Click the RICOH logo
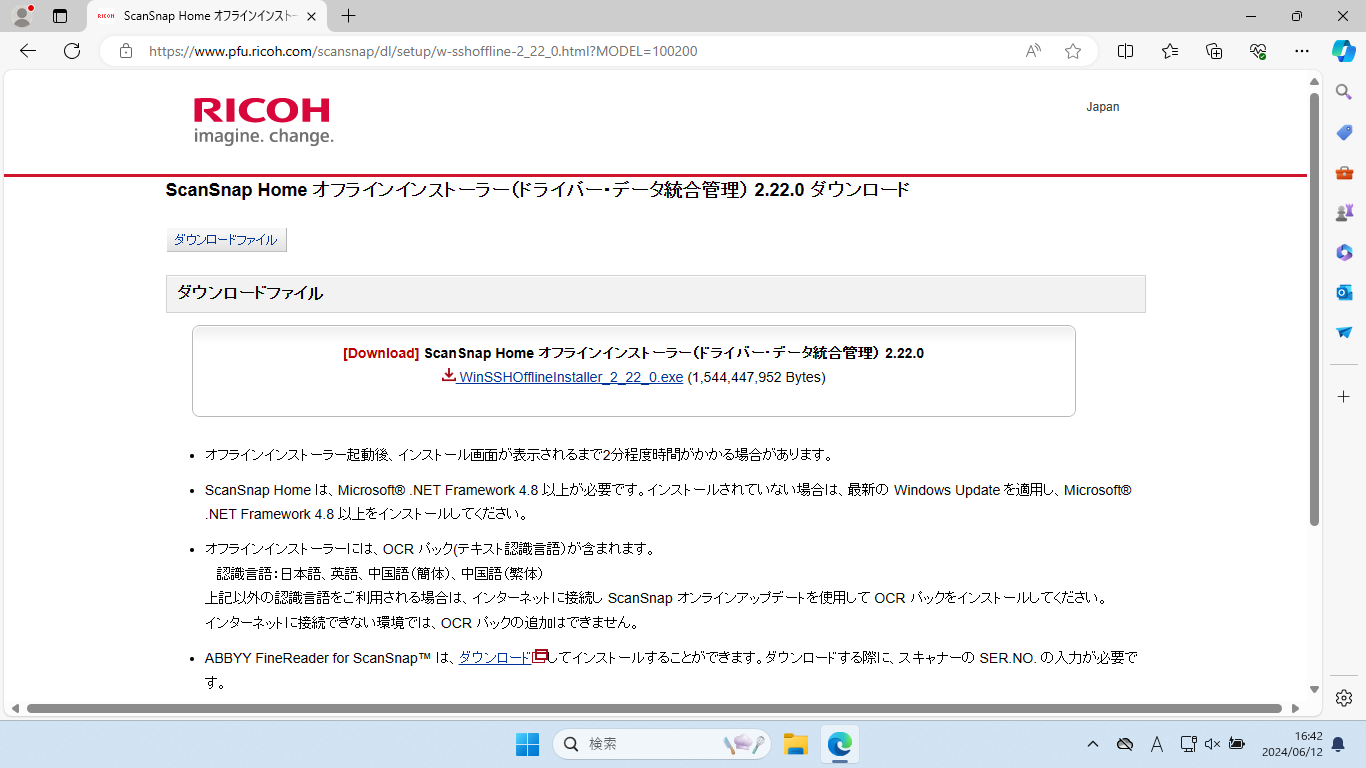1366x768 pixels. 263,121
